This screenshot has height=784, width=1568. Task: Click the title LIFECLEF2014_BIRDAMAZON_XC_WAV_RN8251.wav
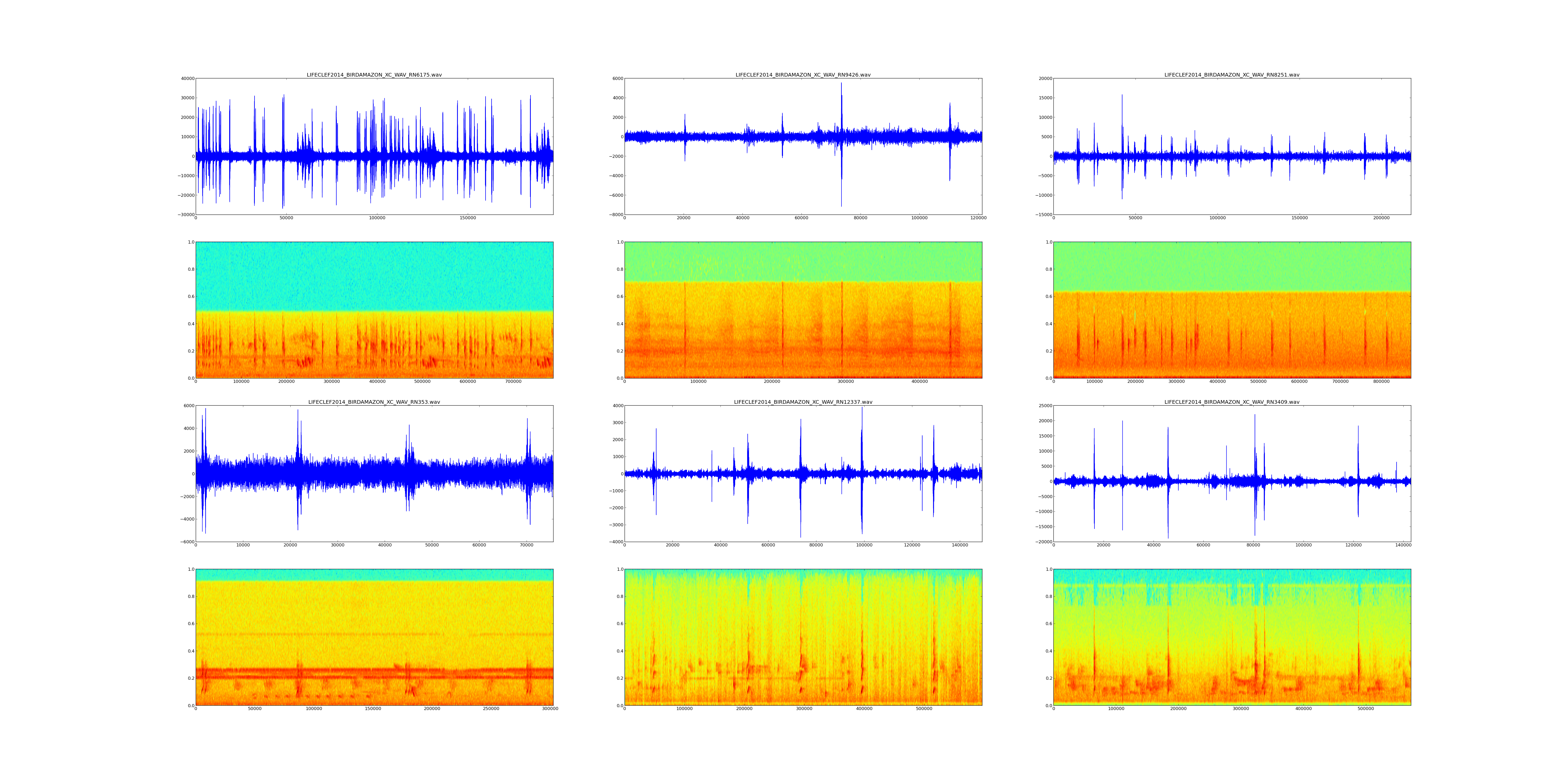(x=1231, y=75)
